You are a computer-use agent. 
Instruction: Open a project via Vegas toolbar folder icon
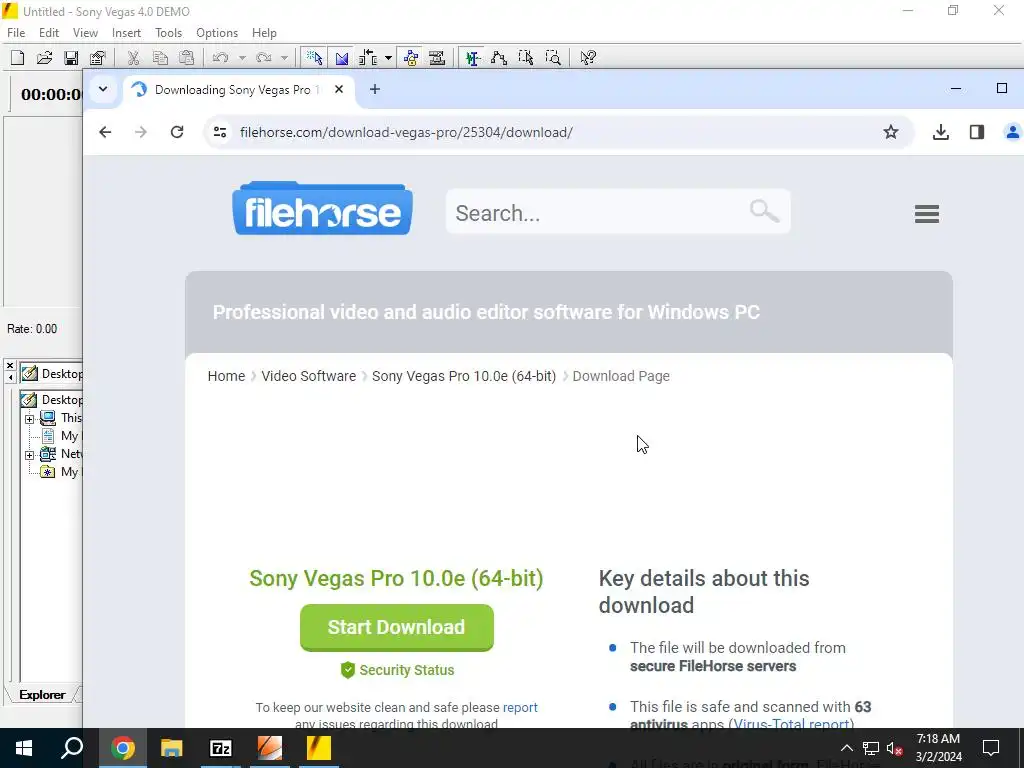[44, 58]
